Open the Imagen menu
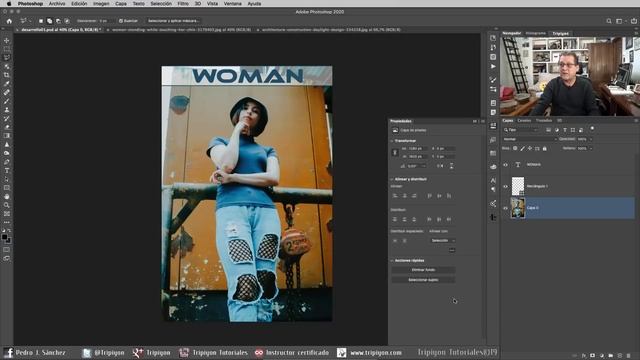Viewport: 640px width, 360px height. (x=101, y=3)
